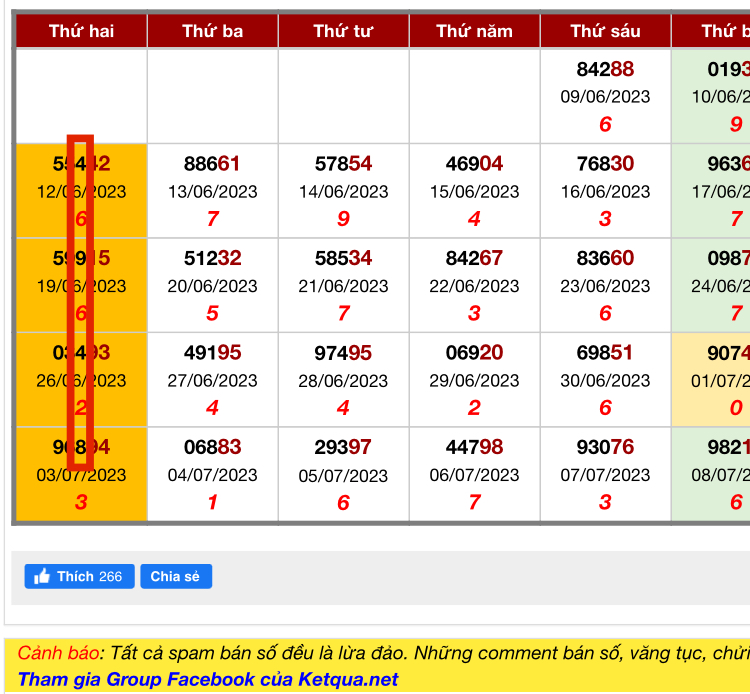Click the Thứ ba column header

(x=212, y=31)
